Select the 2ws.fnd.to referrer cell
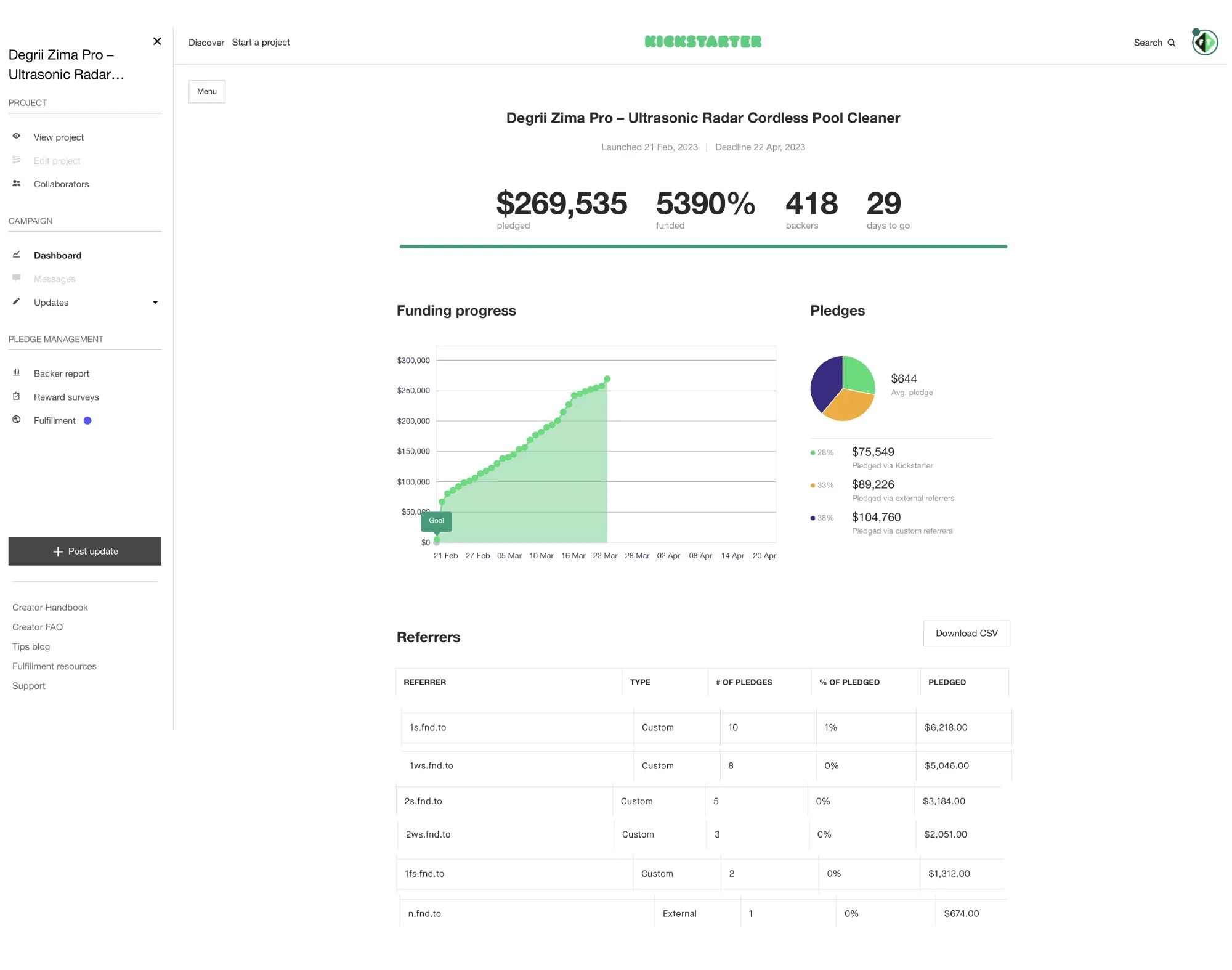 click(506, 835)
